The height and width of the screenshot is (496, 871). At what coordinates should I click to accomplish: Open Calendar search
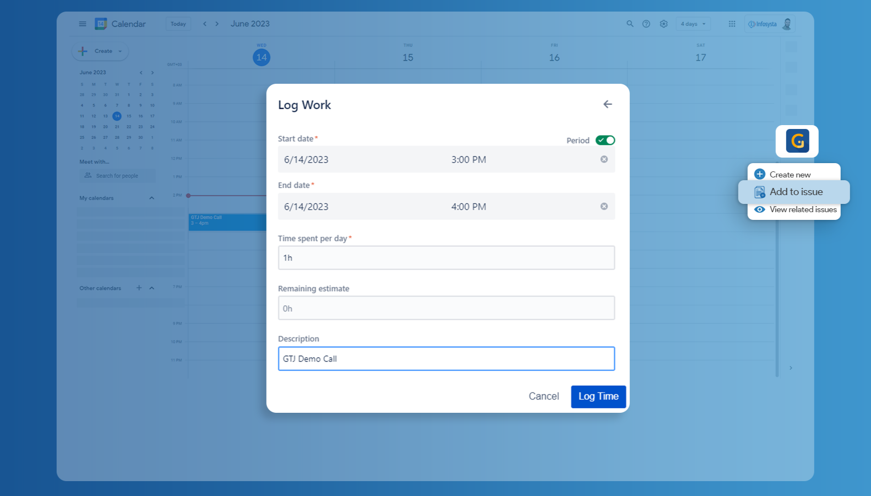coord(629,24)
